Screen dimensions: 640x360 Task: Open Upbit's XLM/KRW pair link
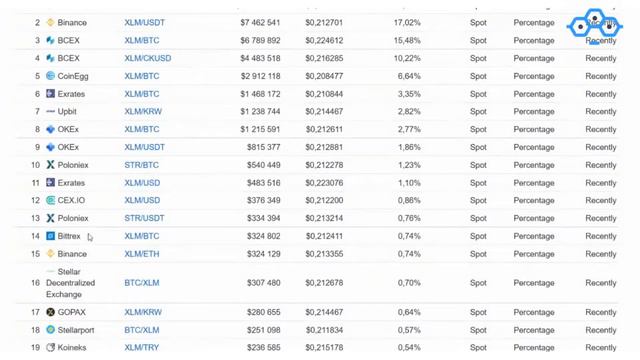(x=143, y=111)
